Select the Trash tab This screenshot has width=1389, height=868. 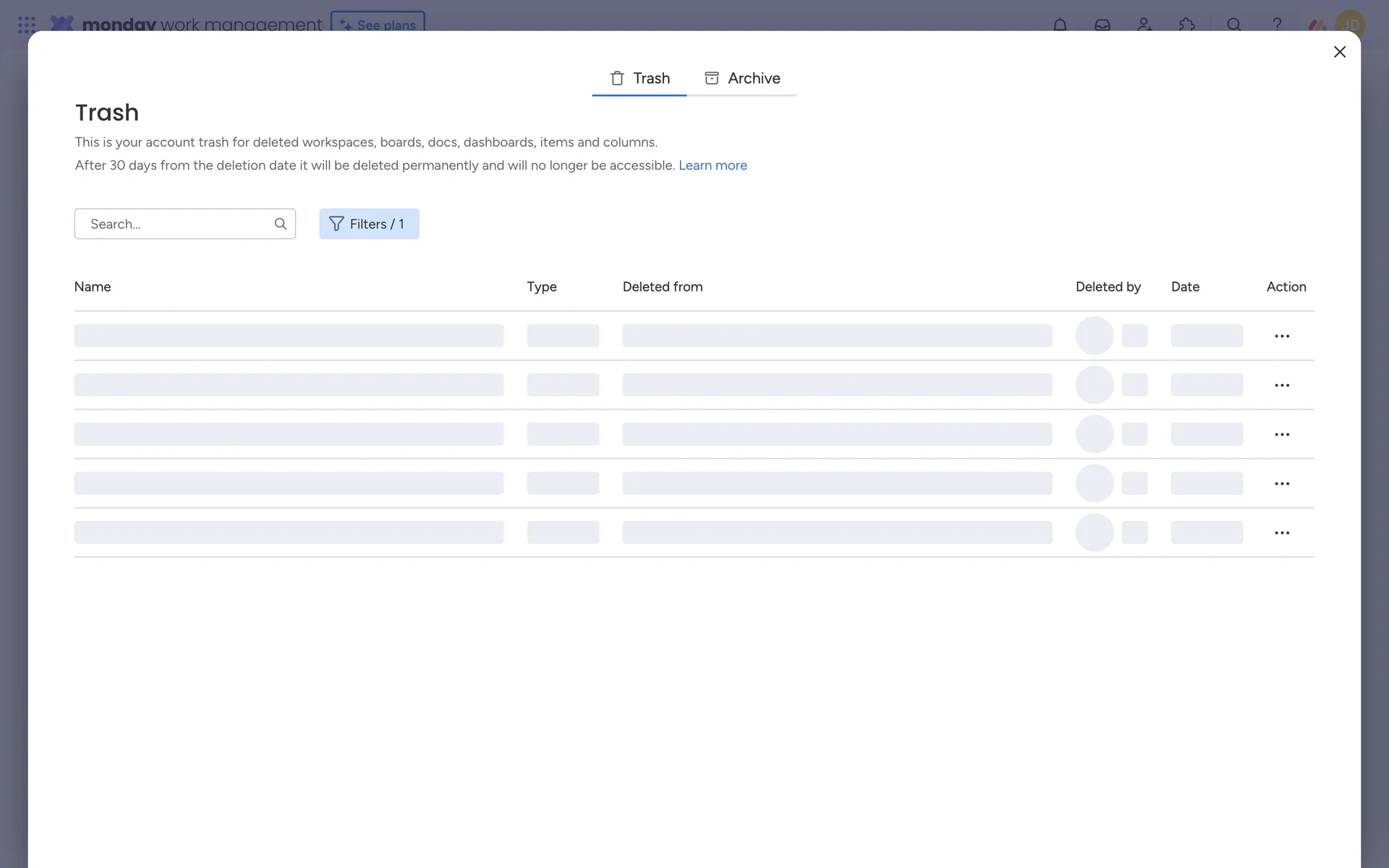640,78
